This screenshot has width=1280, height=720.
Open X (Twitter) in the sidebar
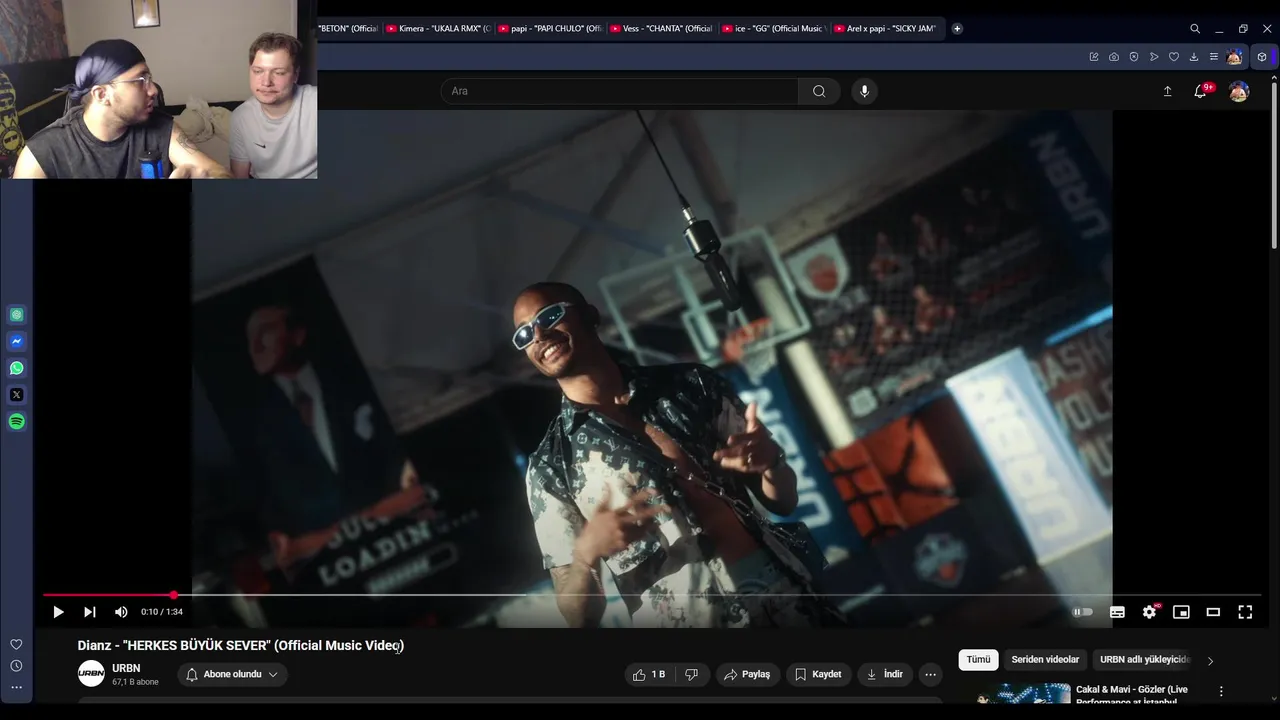click(x=17, y=395)
